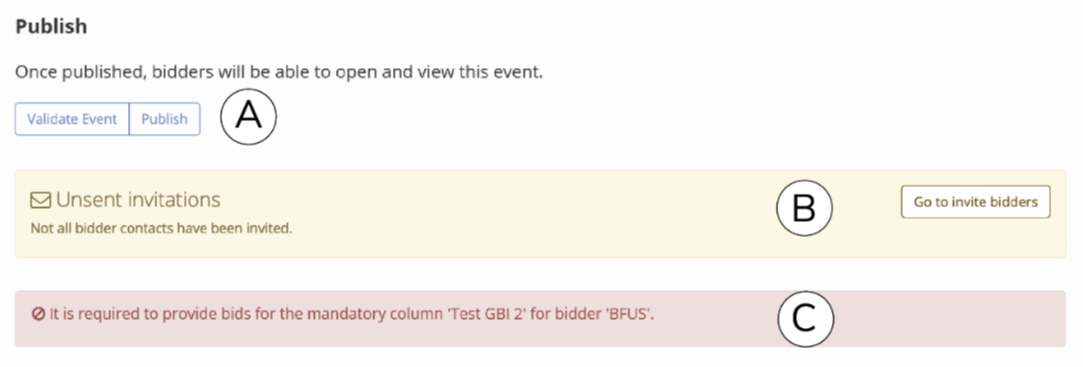Click 'Not all bidder contacts have been invited'

pyautogui.click(x=162, y=227)
